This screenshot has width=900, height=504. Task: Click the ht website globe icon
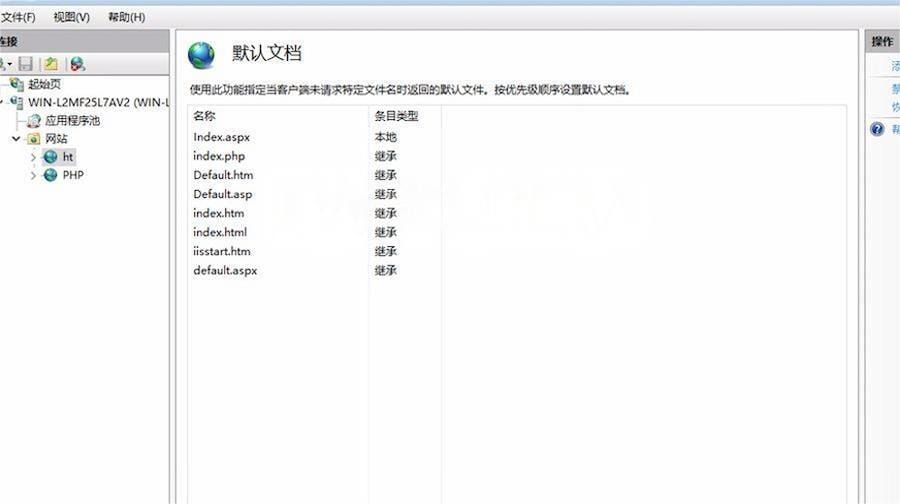click(50, 157)
